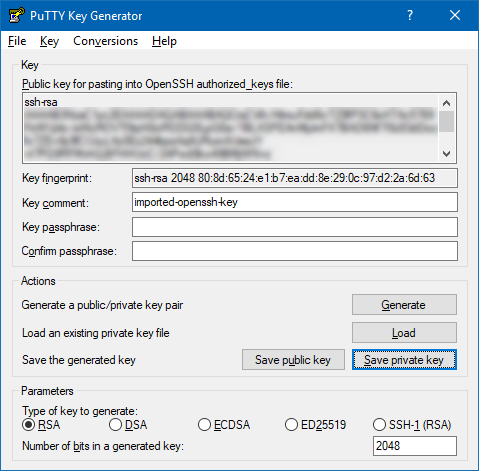This screenshot has height=472, width=479.
Task: Click the Key fingerprint field
Action: coord(295,178)
